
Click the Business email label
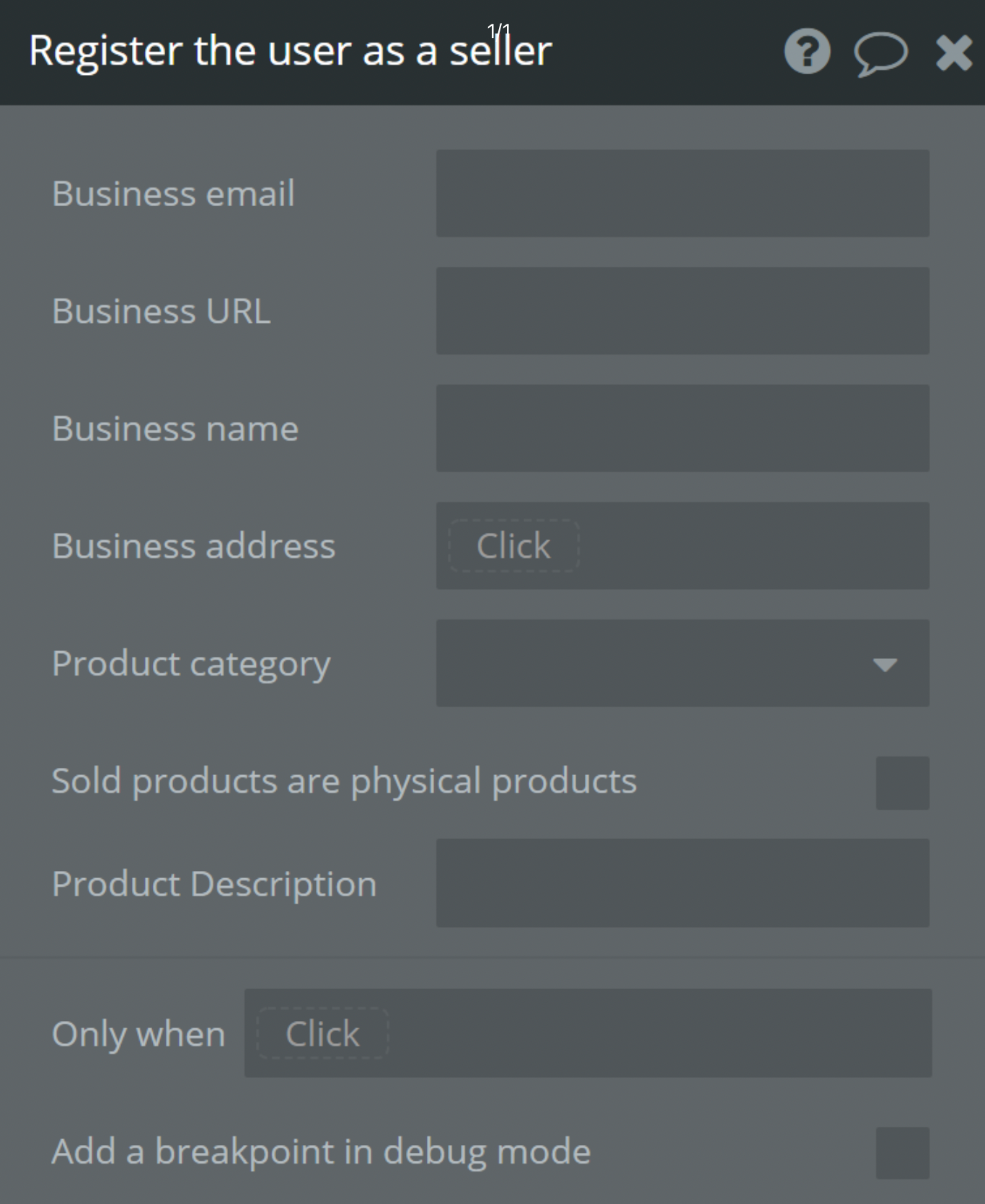(173, 193)
